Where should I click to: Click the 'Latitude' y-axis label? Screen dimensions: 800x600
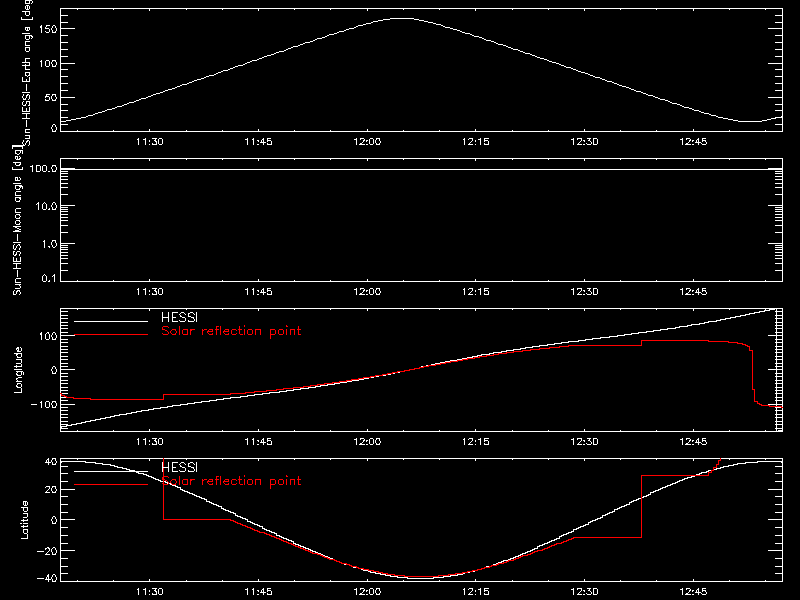tap(24, 520)
